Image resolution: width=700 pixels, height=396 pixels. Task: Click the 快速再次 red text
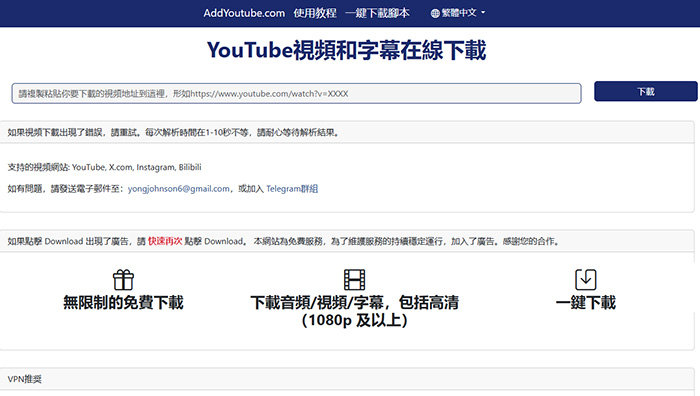[165, 241]
